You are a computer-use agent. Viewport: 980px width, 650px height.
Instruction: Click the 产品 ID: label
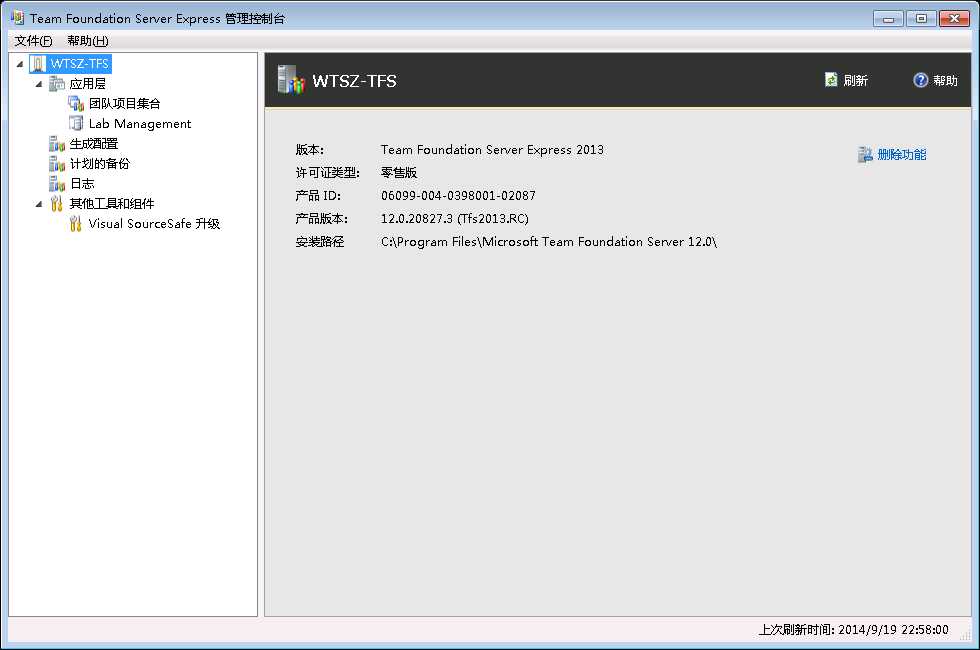pos(318,196)
